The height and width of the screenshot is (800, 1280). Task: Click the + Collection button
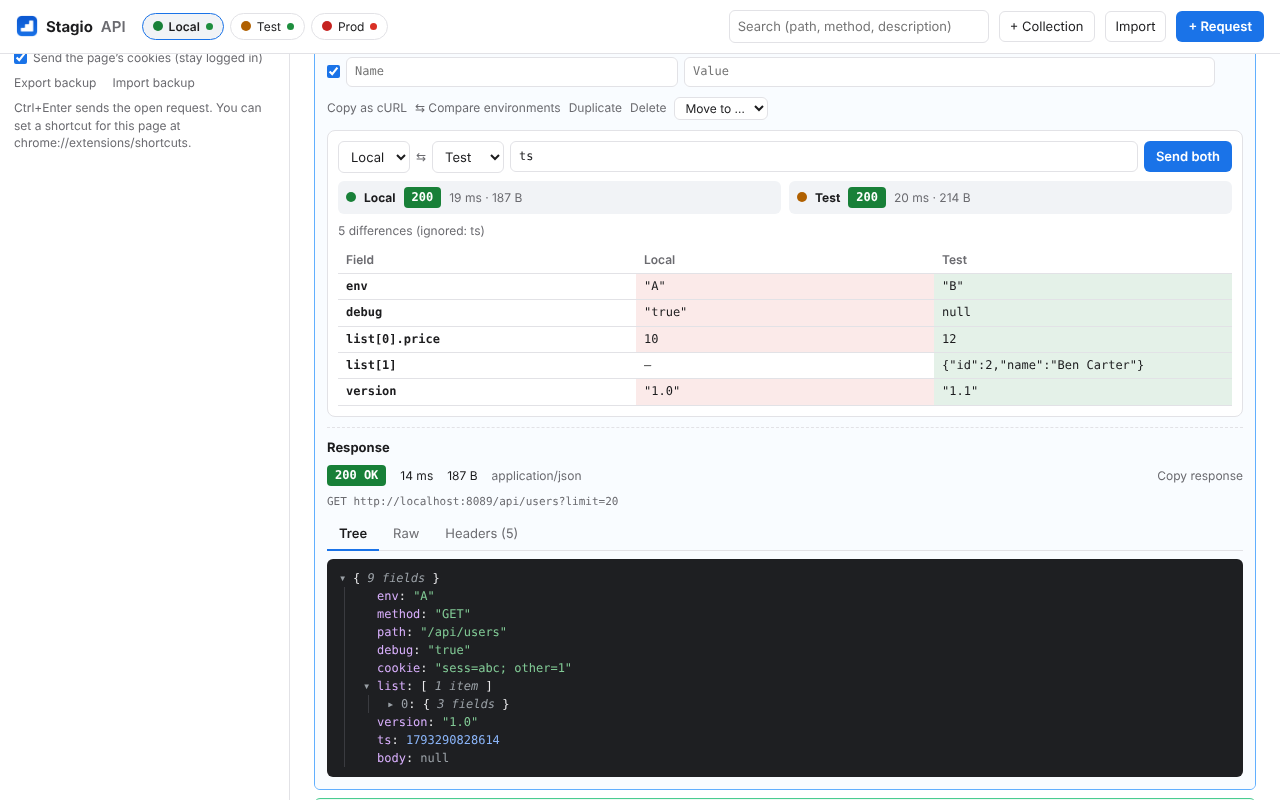point(1047,27)
